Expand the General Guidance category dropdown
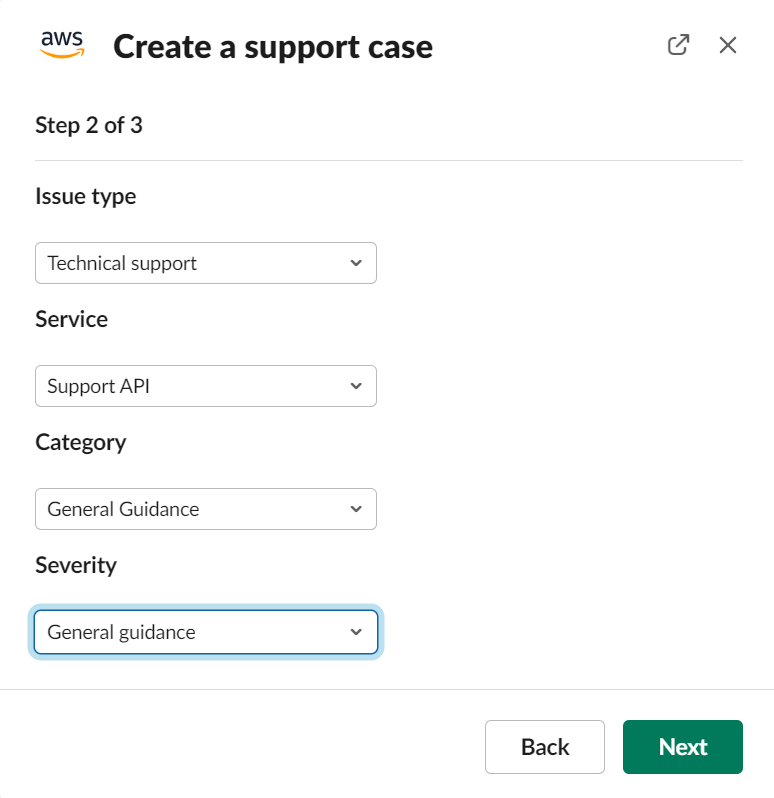Image resolution: width=774 pixels, height=798 pixels. coord(206,509)
